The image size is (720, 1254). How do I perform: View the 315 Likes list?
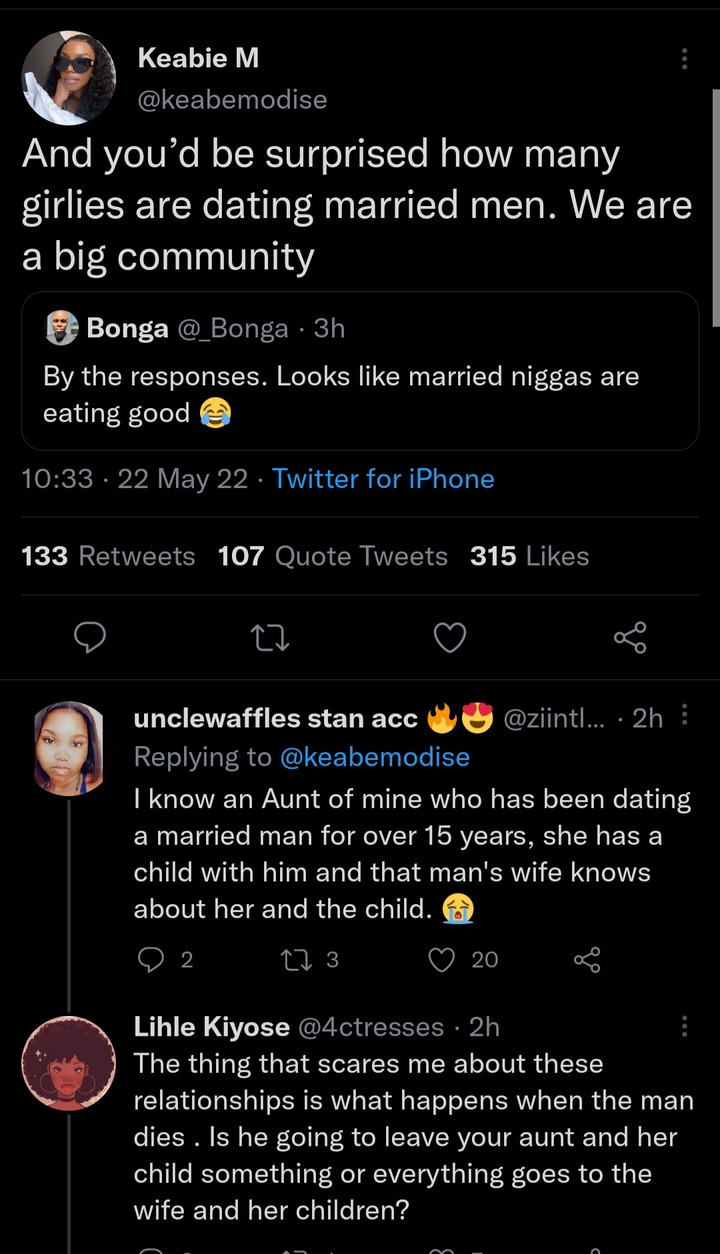[x=529, y=556]
